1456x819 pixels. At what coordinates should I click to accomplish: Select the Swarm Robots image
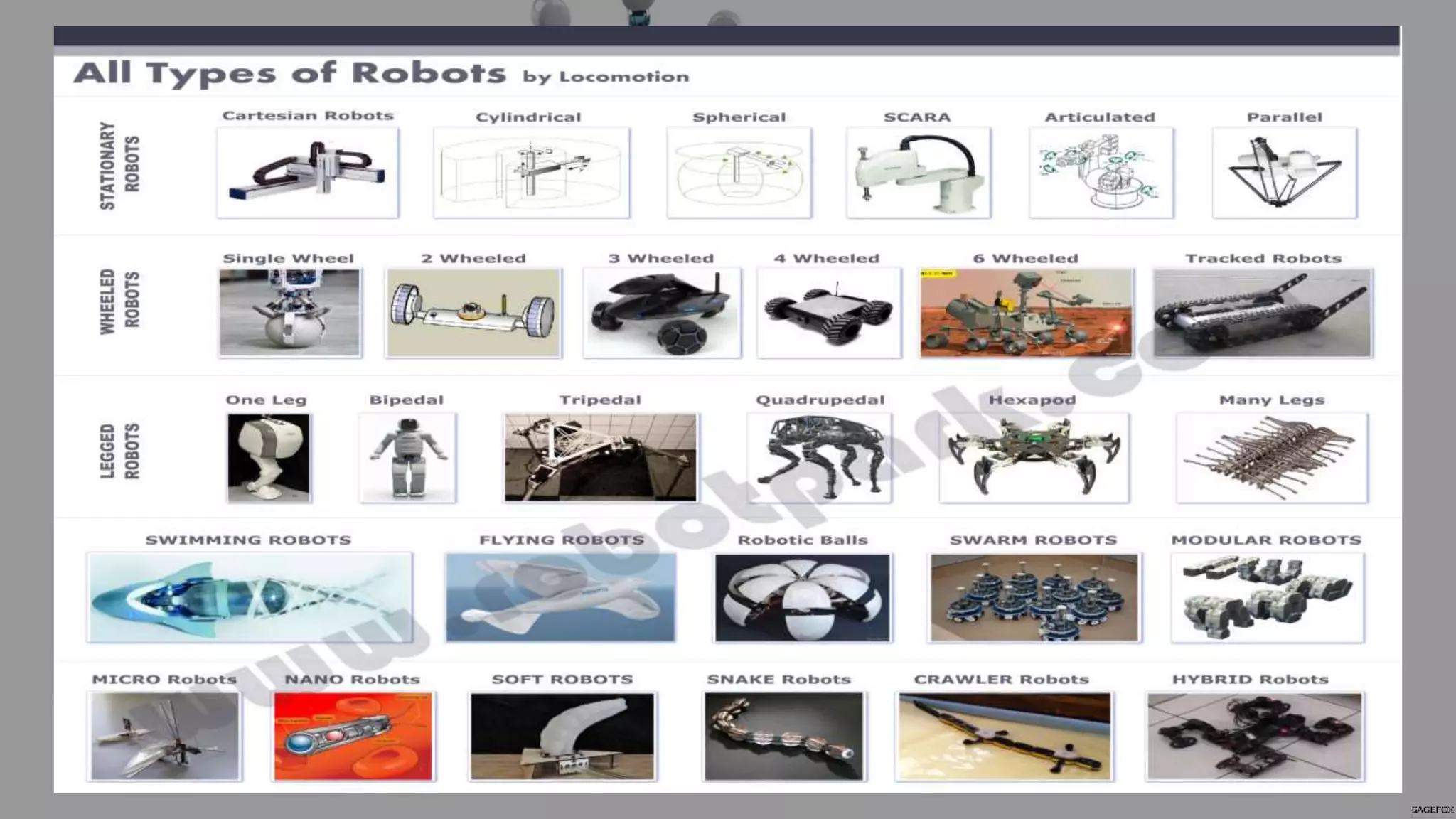[1034, 597]
